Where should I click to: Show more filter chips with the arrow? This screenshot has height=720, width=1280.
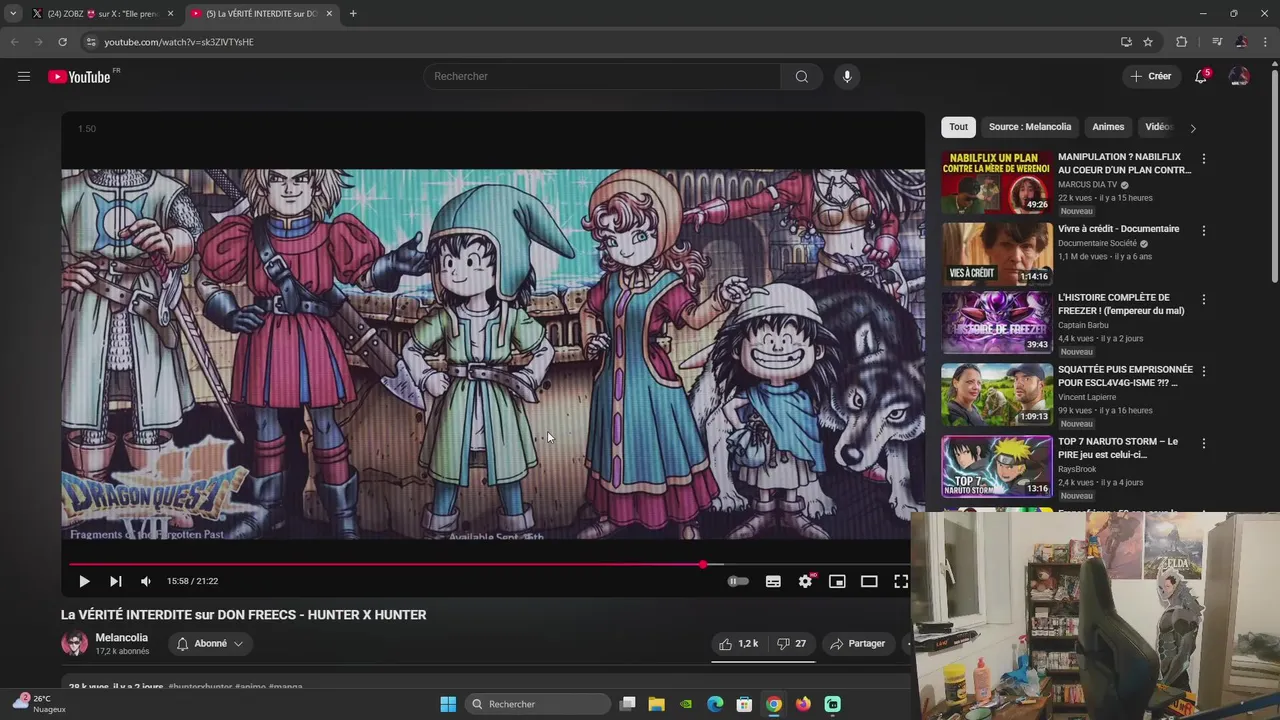(x=1192, y=128)
